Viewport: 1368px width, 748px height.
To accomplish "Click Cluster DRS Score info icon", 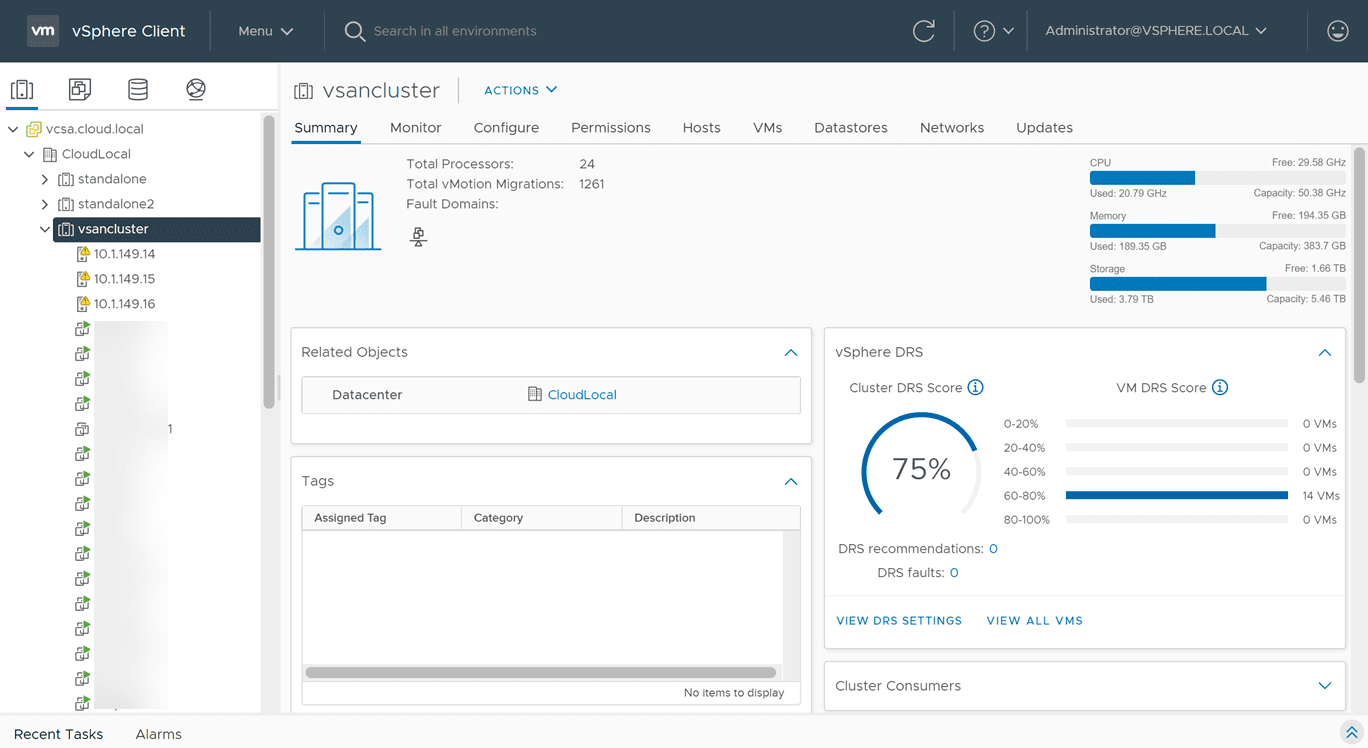I will tap(976, 388).
